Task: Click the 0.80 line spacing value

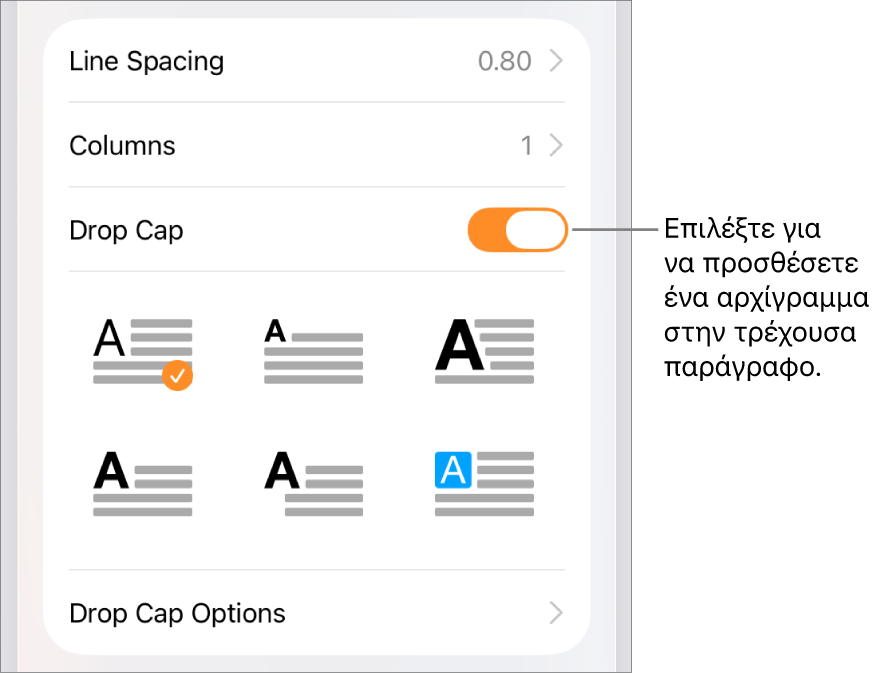Action: click(504, 61)
